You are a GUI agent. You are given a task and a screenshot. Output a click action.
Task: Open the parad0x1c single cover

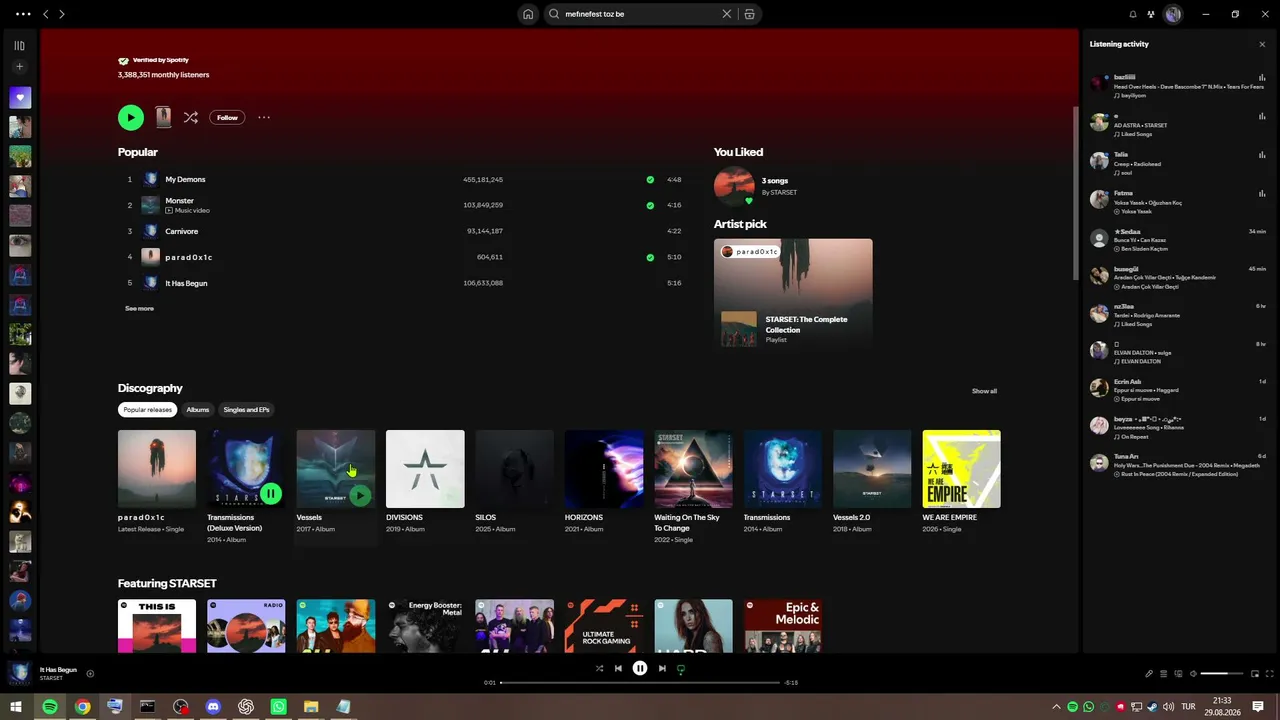(x=157, y=469)
